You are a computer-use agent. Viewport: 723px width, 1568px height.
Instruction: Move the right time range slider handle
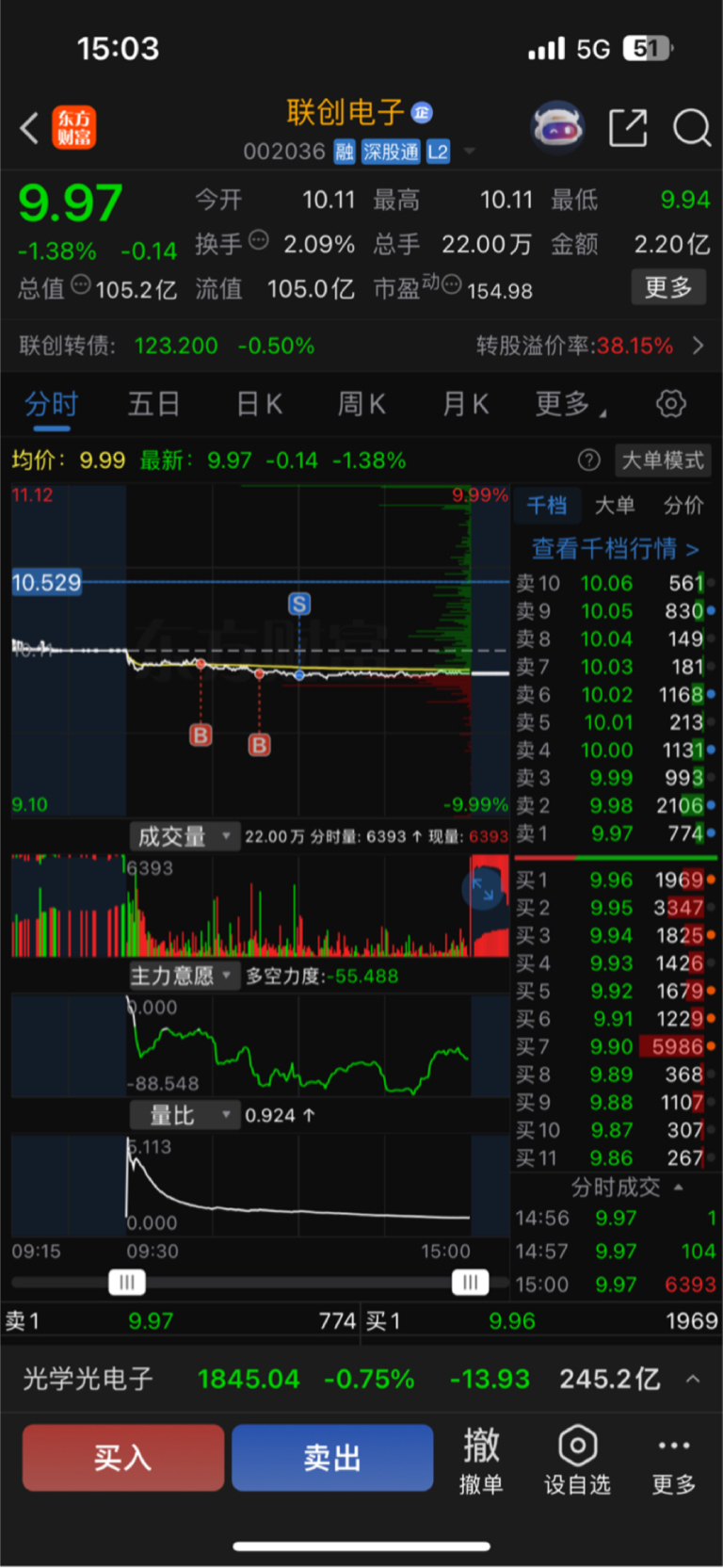pos(470,1282)
